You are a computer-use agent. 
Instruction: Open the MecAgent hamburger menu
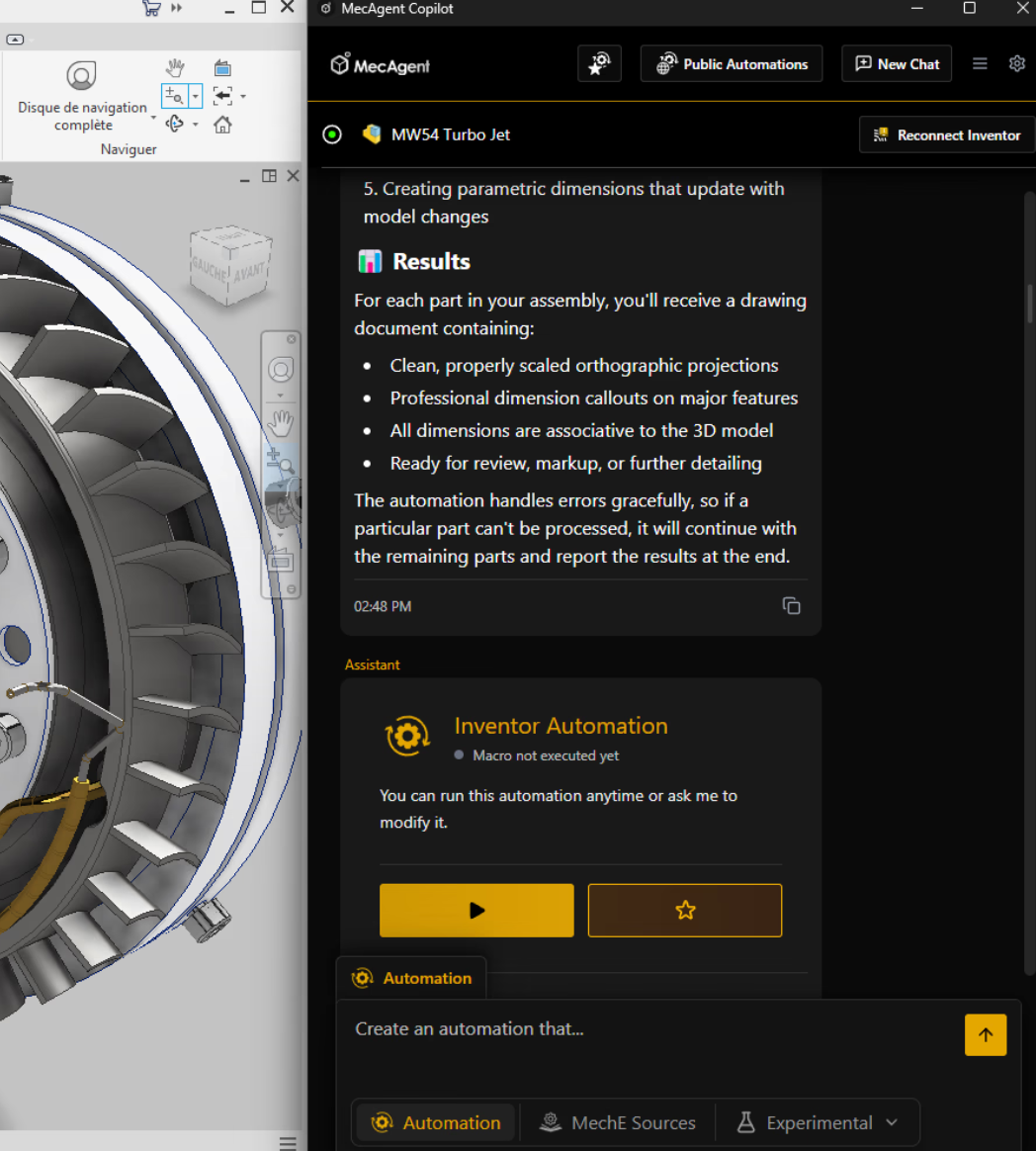coord(980,64)
